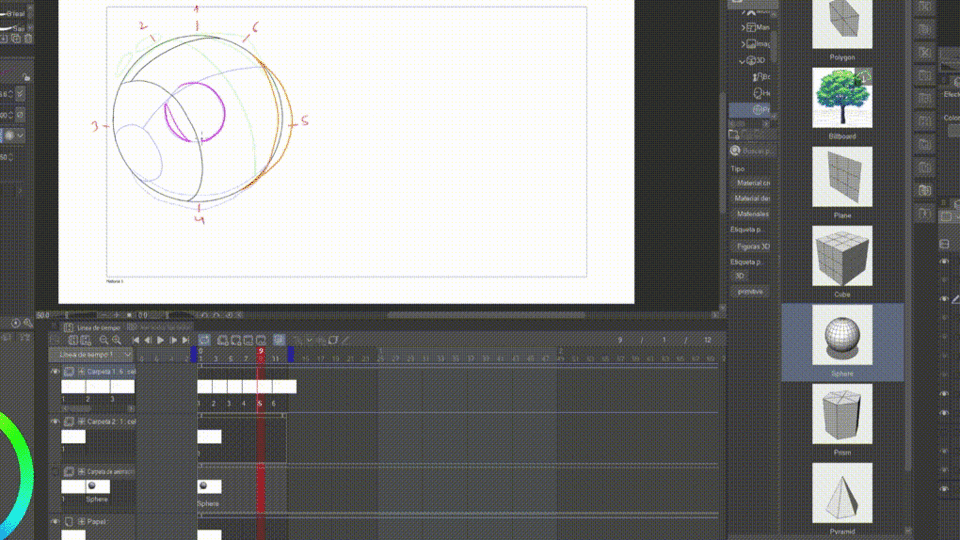
Task: Click the Figuras 3D tag filter
Action: (751, 244)
